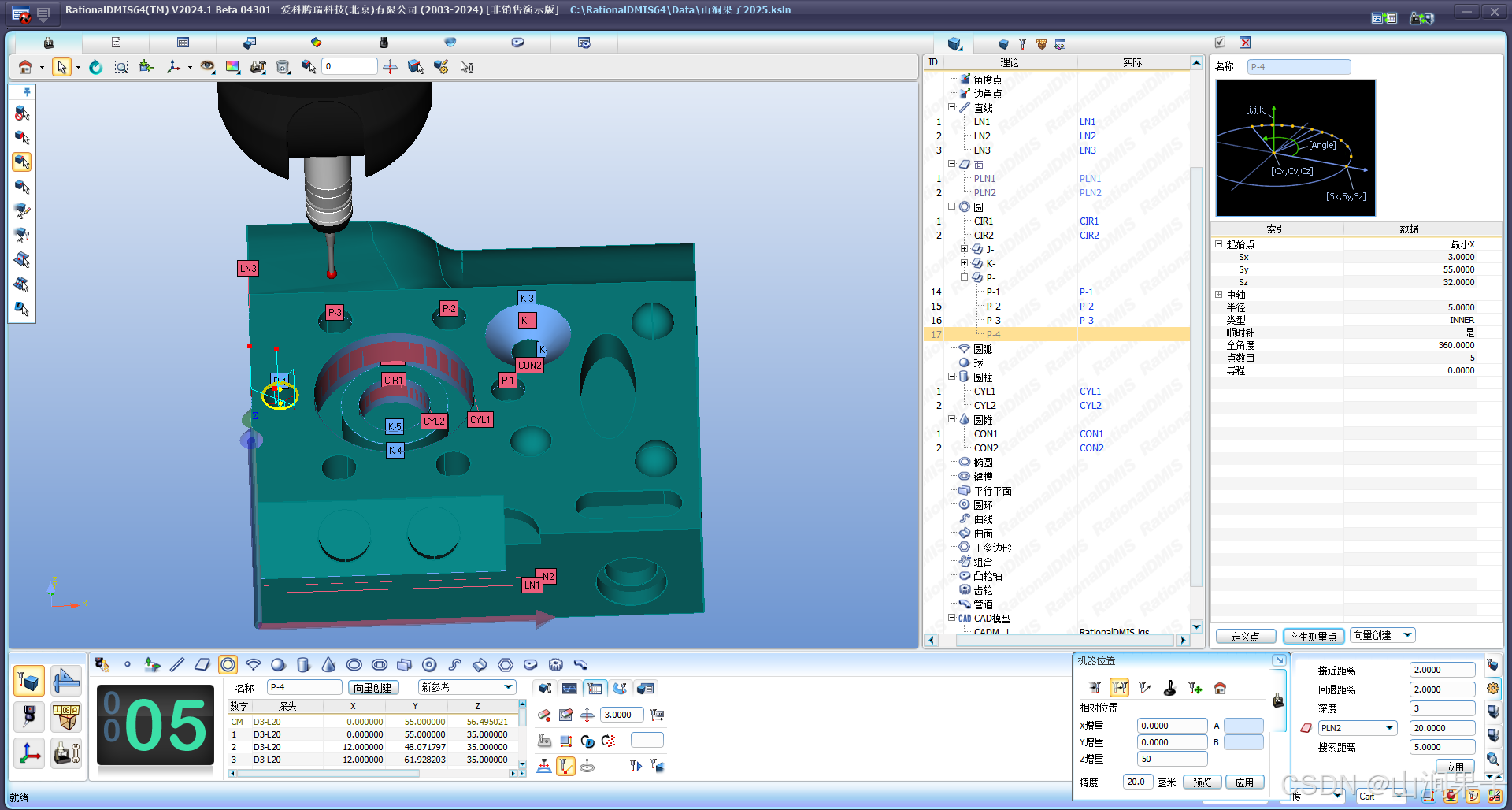The image size is (1512, 810).
Task: Open the 新参考 dropdown
Action: point(509,687)
